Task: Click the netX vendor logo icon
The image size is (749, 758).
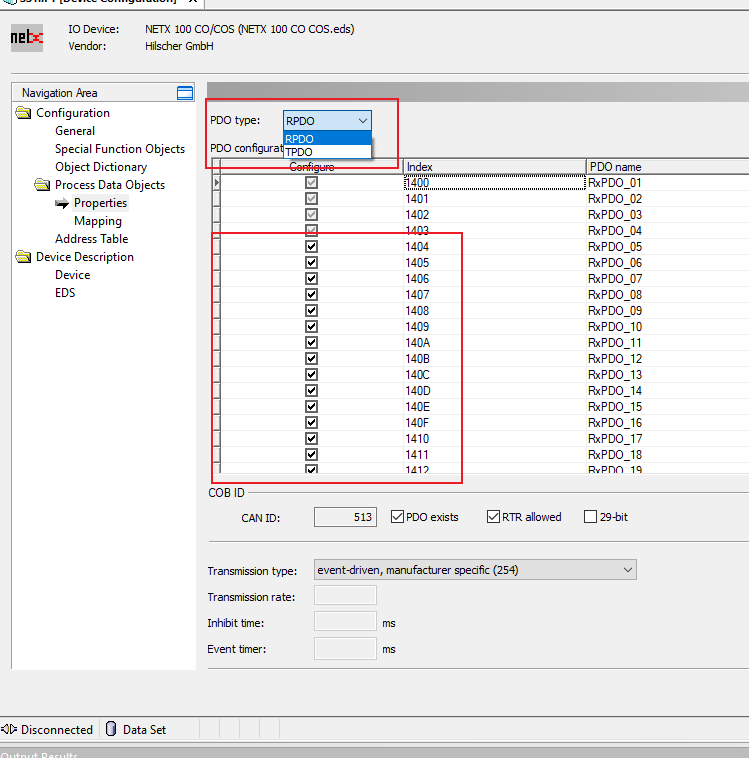Action: 27,38
